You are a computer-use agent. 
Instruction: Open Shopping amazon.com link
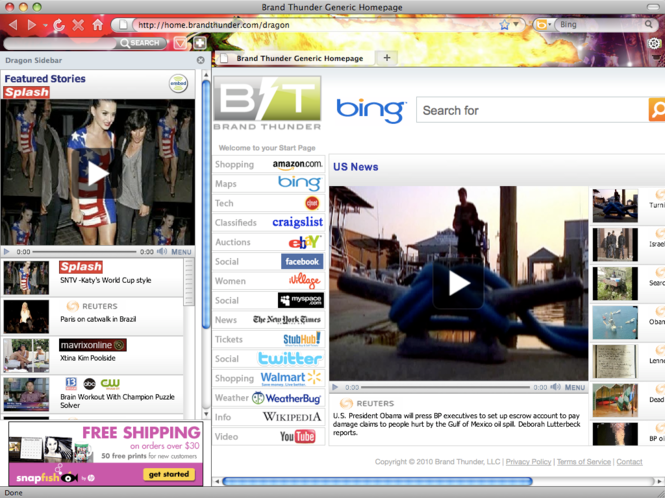269,164
